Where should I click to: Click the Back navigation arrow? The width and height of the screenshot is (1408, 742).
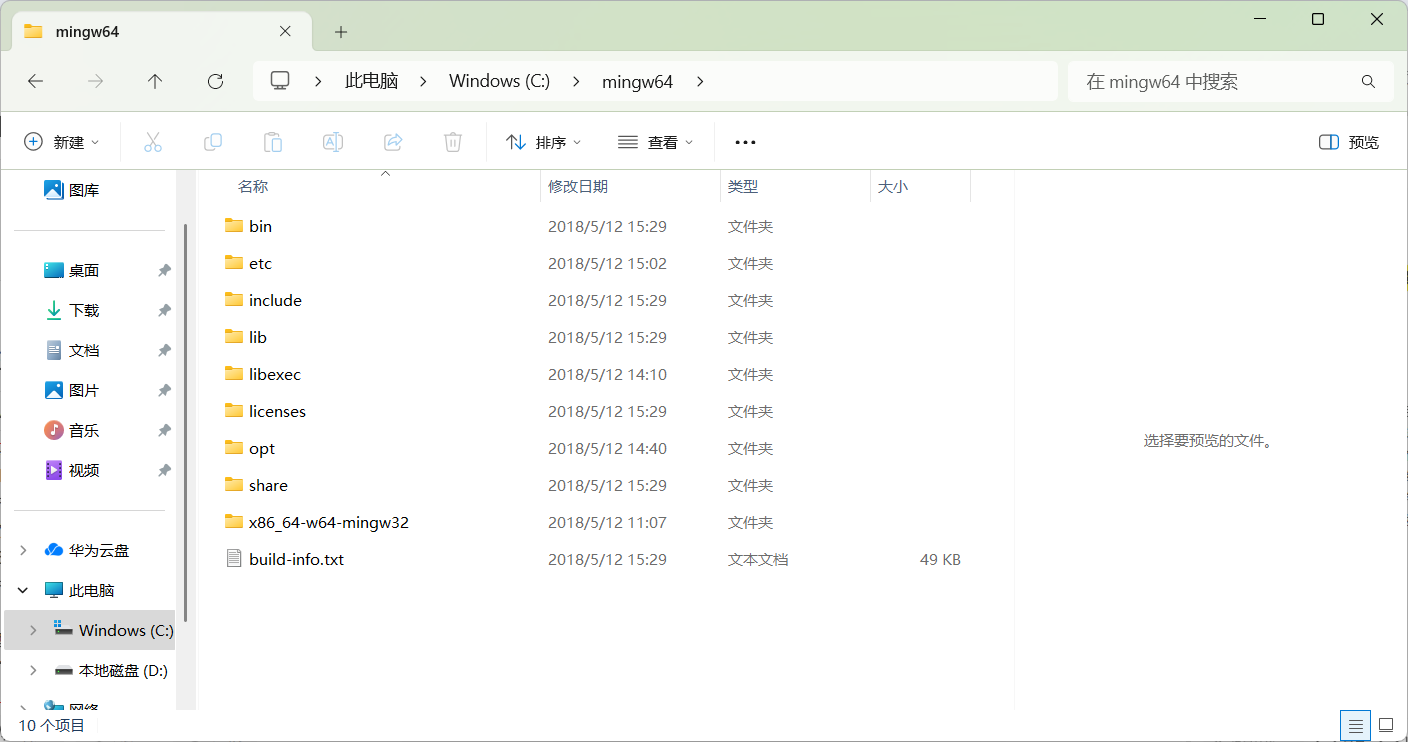pos(36,82)
